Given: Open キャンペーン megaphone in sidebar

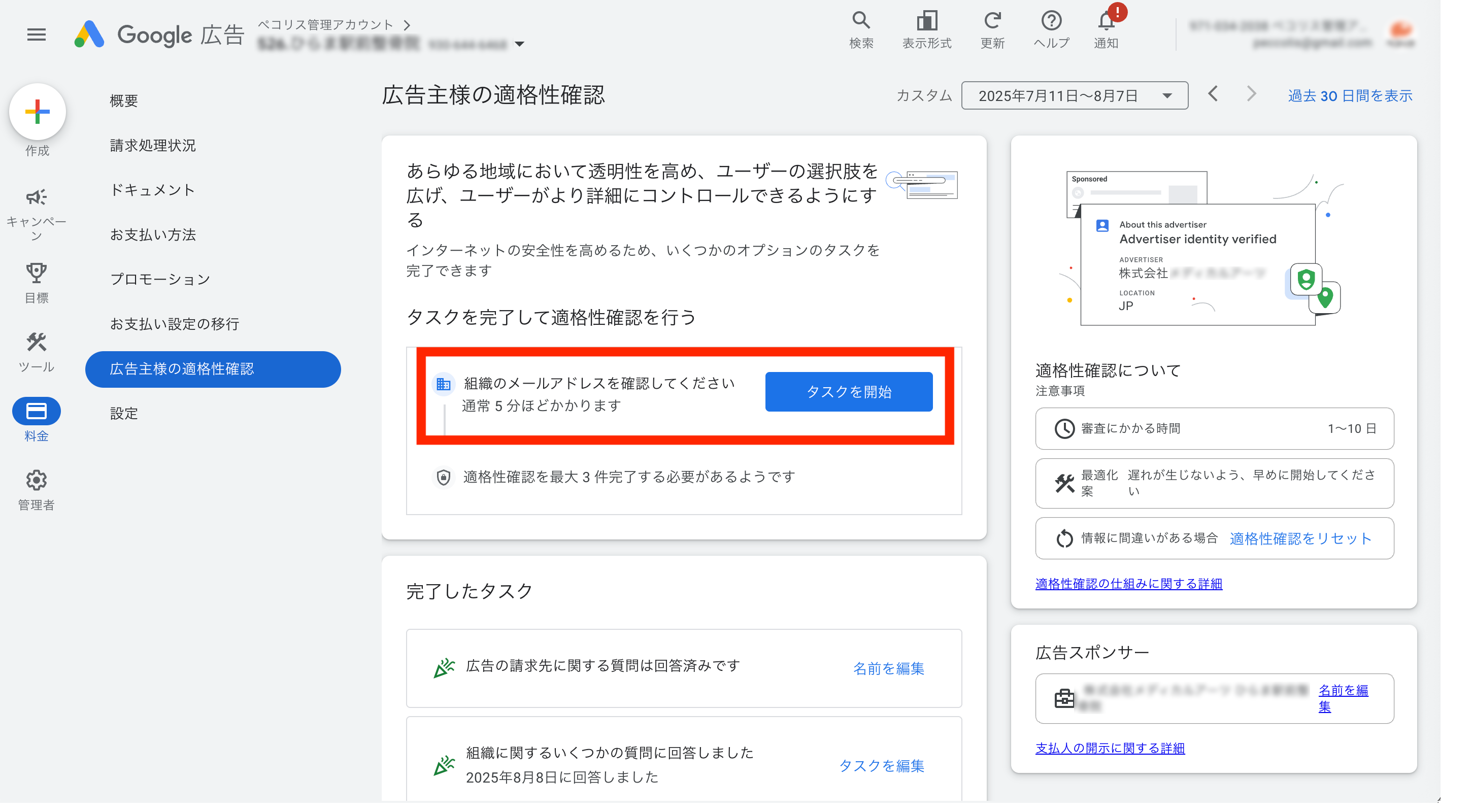Looking at the screenshot, I should coord(36,198).
